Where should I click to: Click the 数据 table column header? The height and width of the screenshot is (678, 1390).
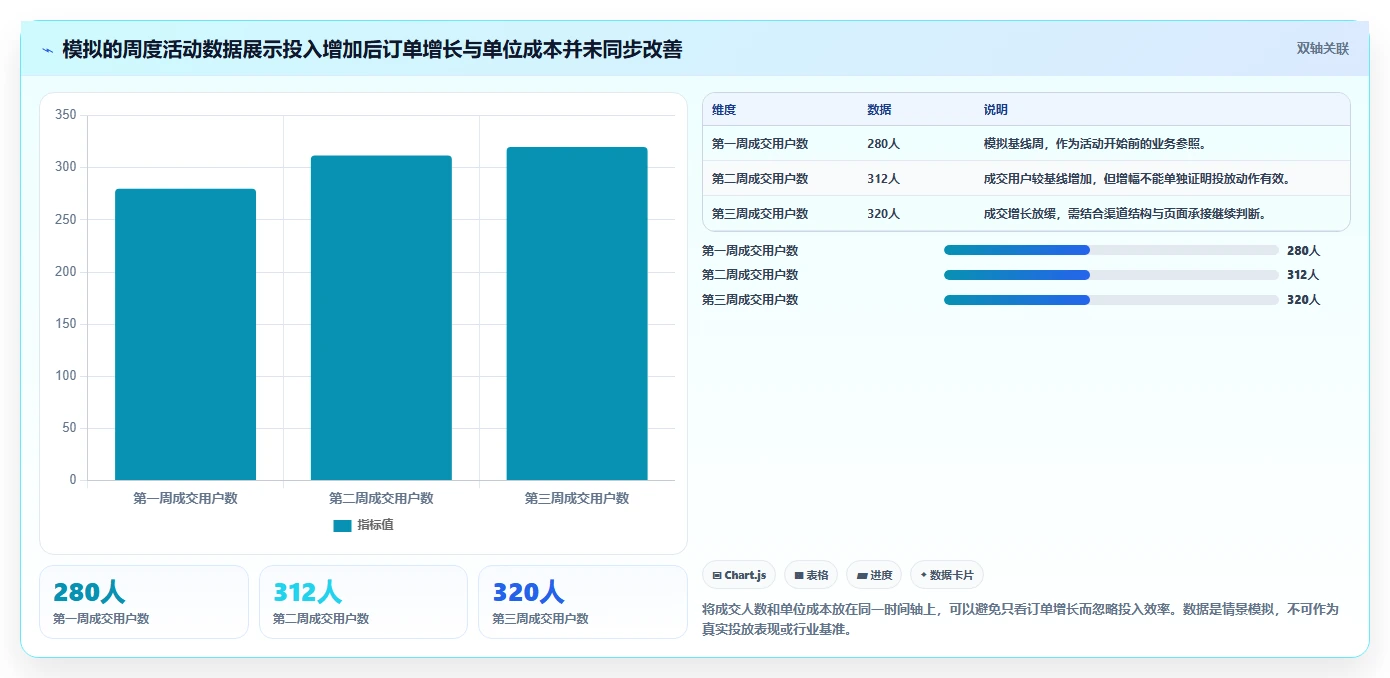click(x=879, y=110)
